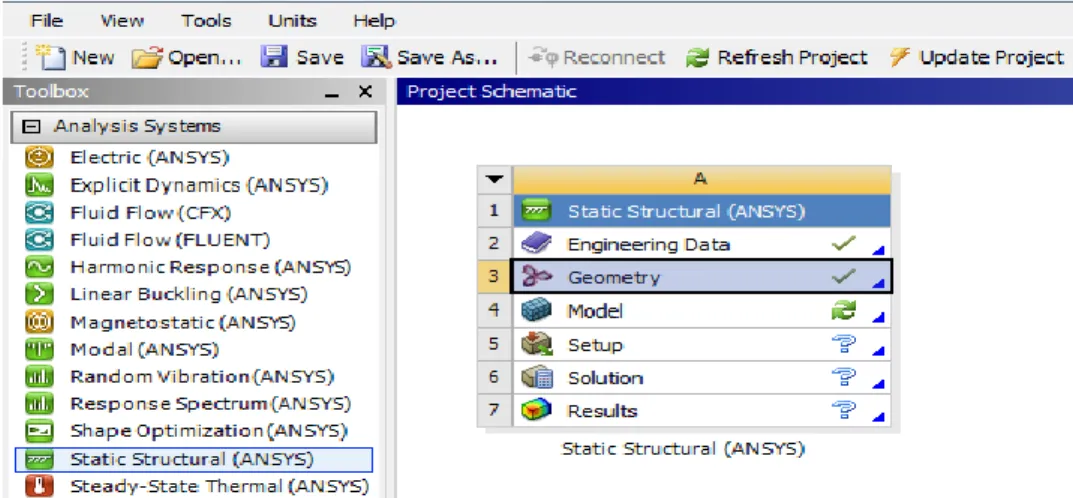
Task: Click the Refresh Project button
Action: click(x=777, y=57)
